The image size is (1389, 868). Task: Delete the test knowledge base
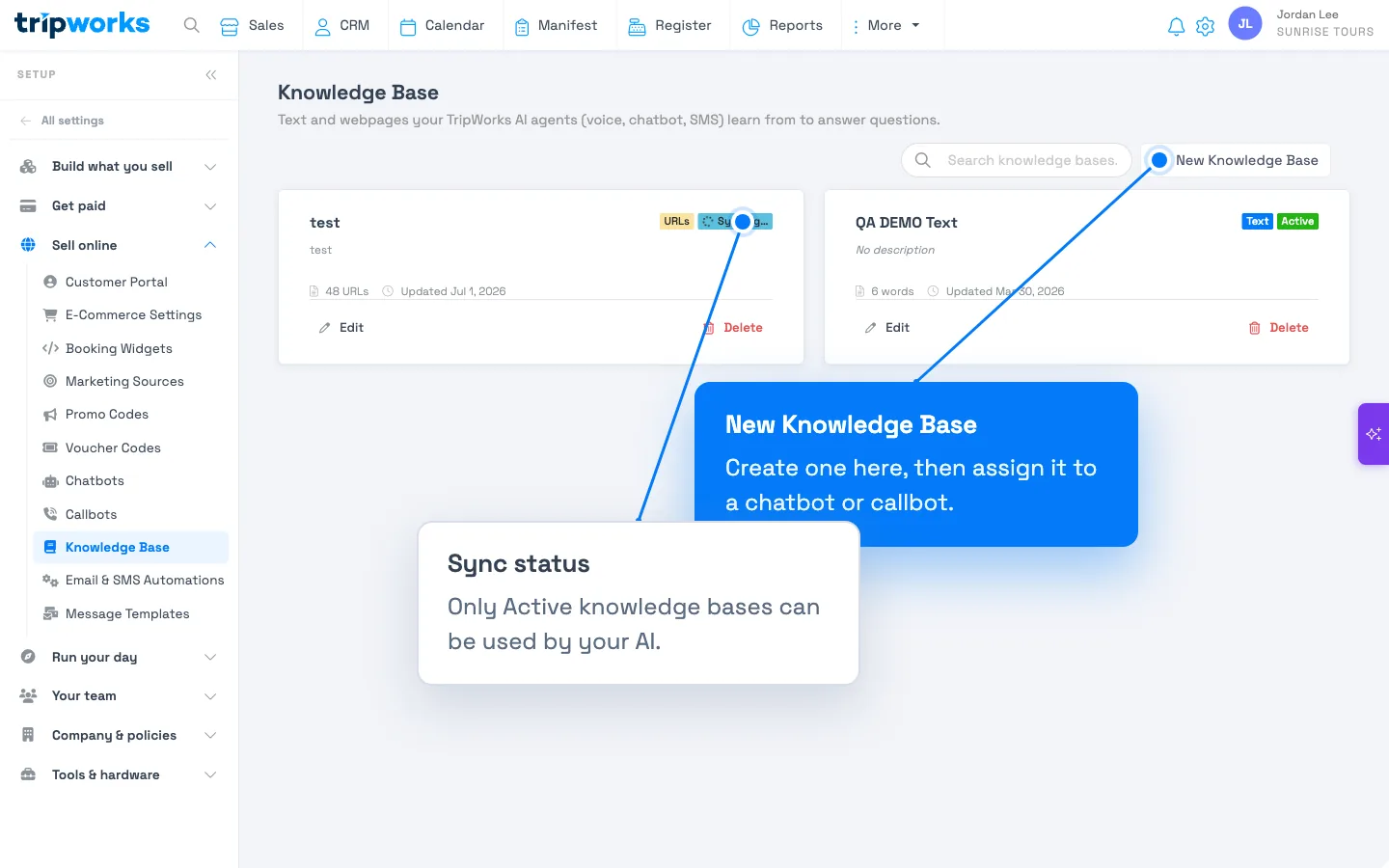pyautogui.click(x=733, y=328)
